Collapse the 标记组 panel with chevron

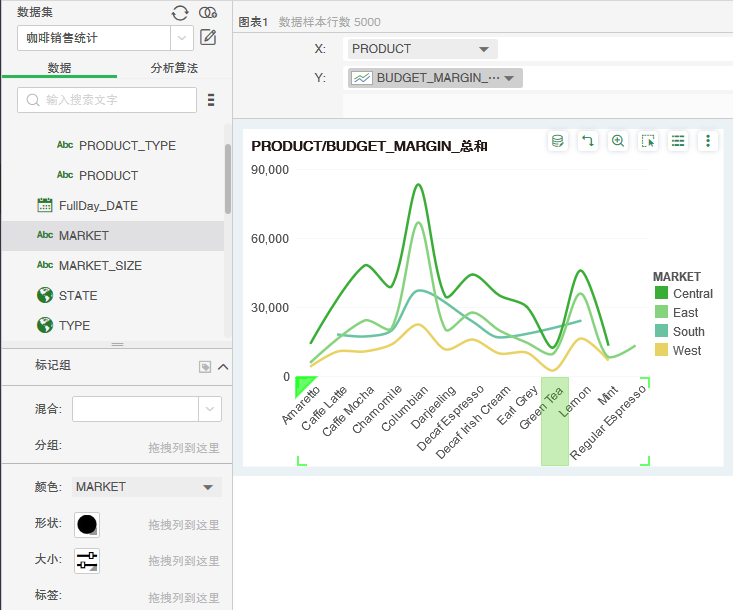click(x=223, y=366)
